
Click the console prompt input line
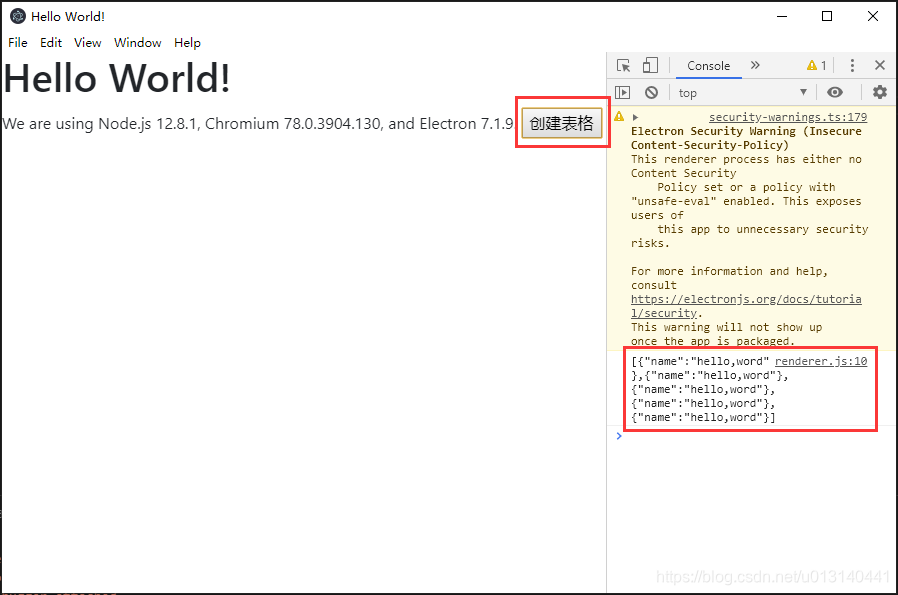[x=700, y=436]
